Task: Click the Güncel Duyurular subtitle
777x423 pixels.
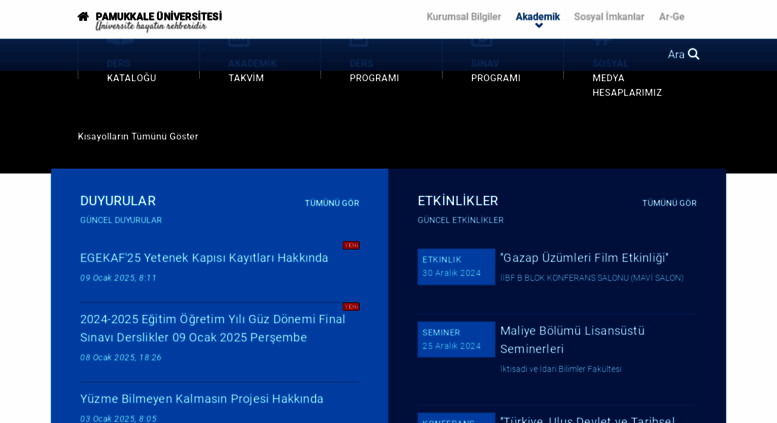Action: 121,220
